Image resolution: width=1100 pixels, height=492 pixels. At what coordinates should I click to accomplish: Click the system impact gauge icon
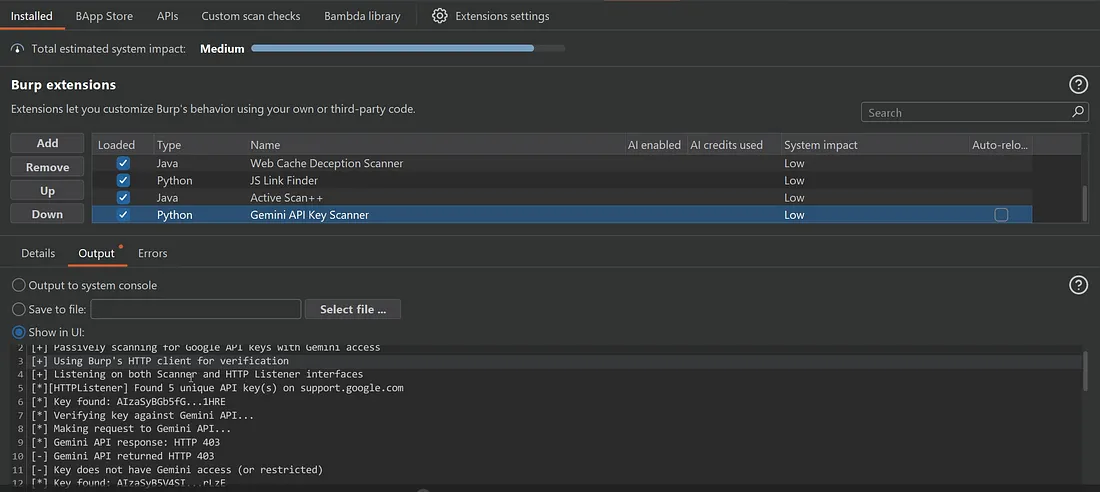pos(18,49)
